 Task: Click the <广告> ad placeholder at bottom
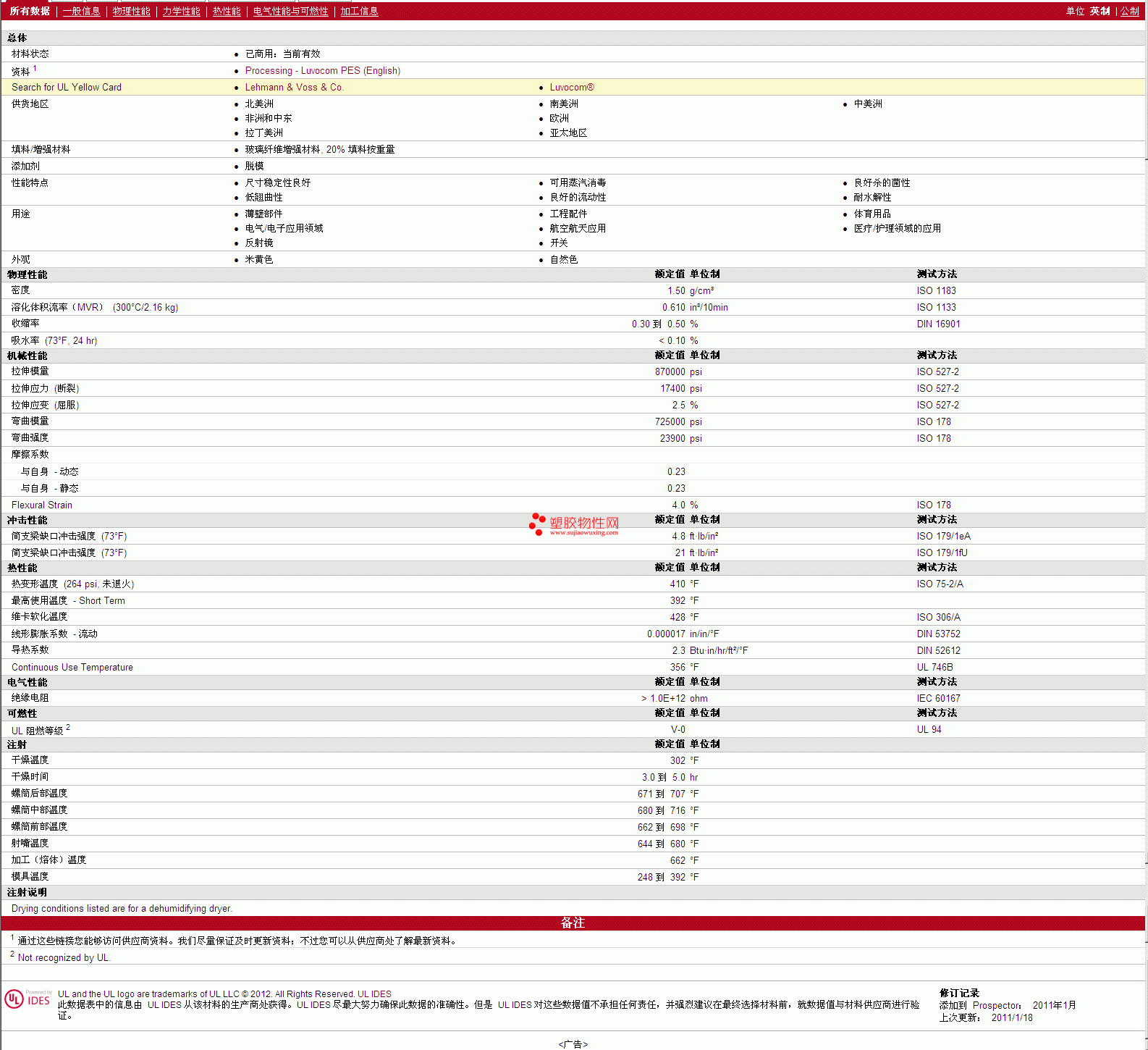(573, 1044)
